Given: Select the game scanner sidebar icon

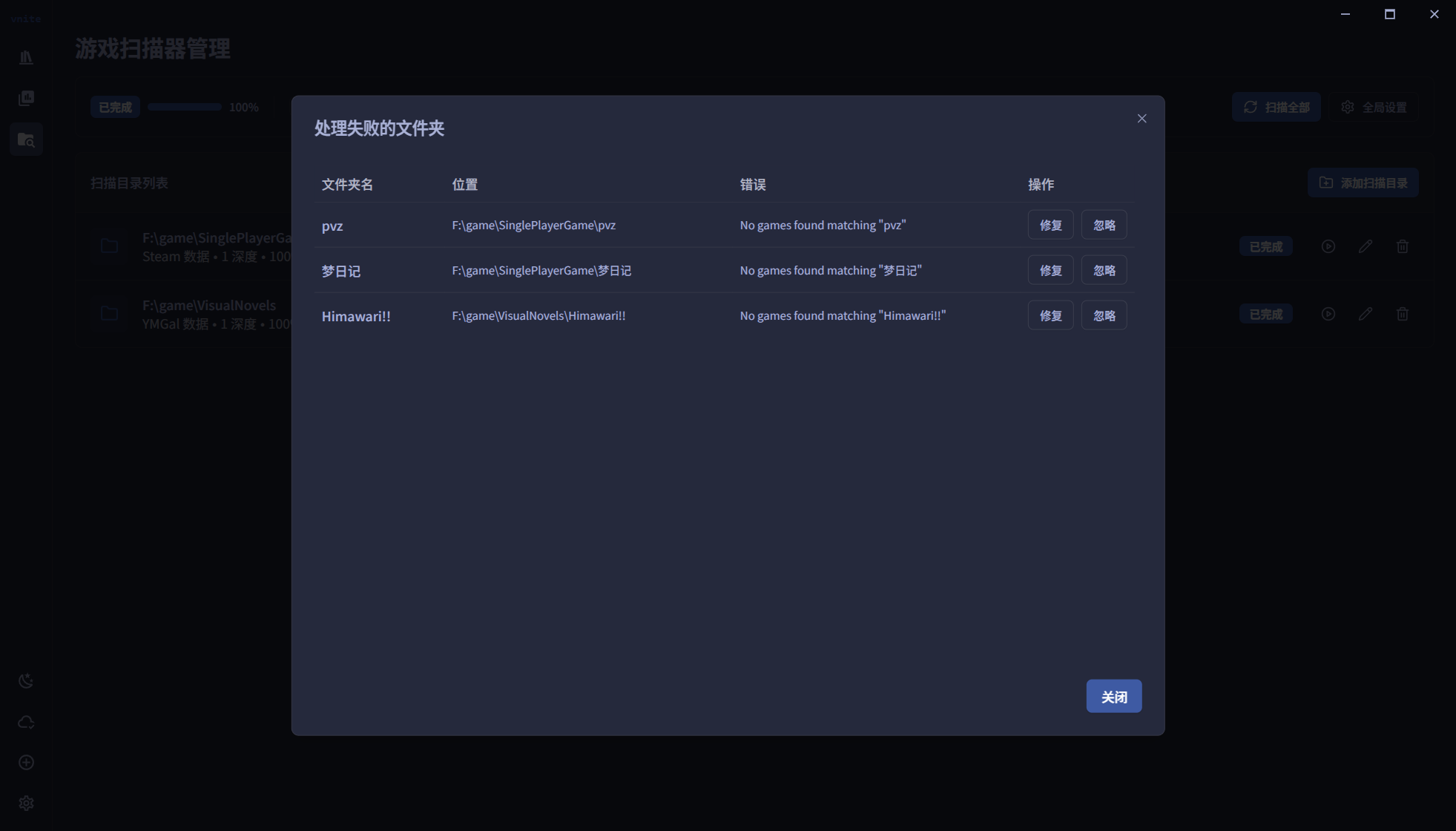Looking at the screenshot, I should [x=26, y=139].
